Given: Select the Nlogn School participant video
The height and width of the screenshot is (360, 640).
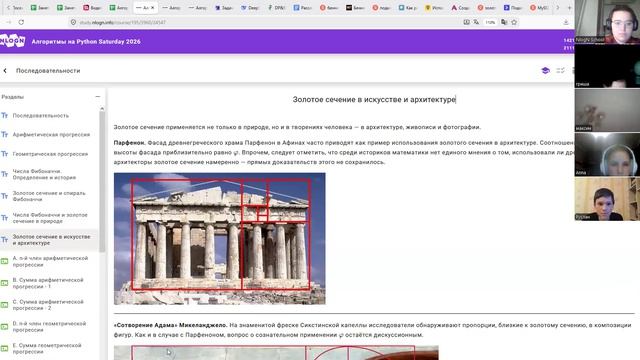Looking at the screenshot, I should click(x=607, y=22).
